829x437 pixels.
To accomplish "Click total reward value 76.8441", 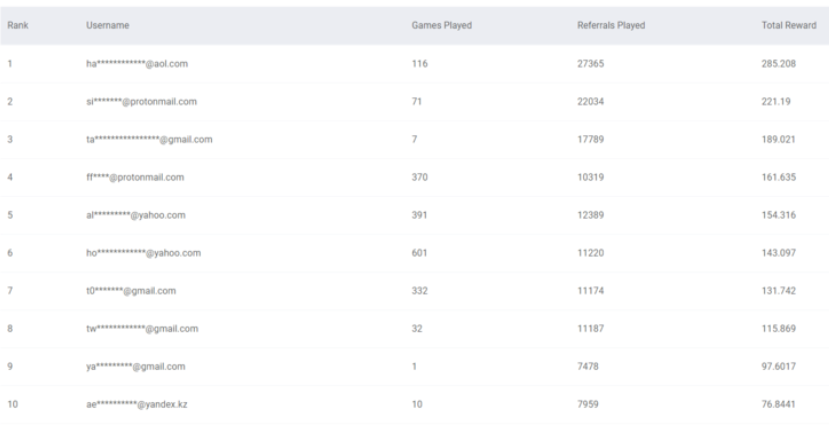I will tap(779, 404).
